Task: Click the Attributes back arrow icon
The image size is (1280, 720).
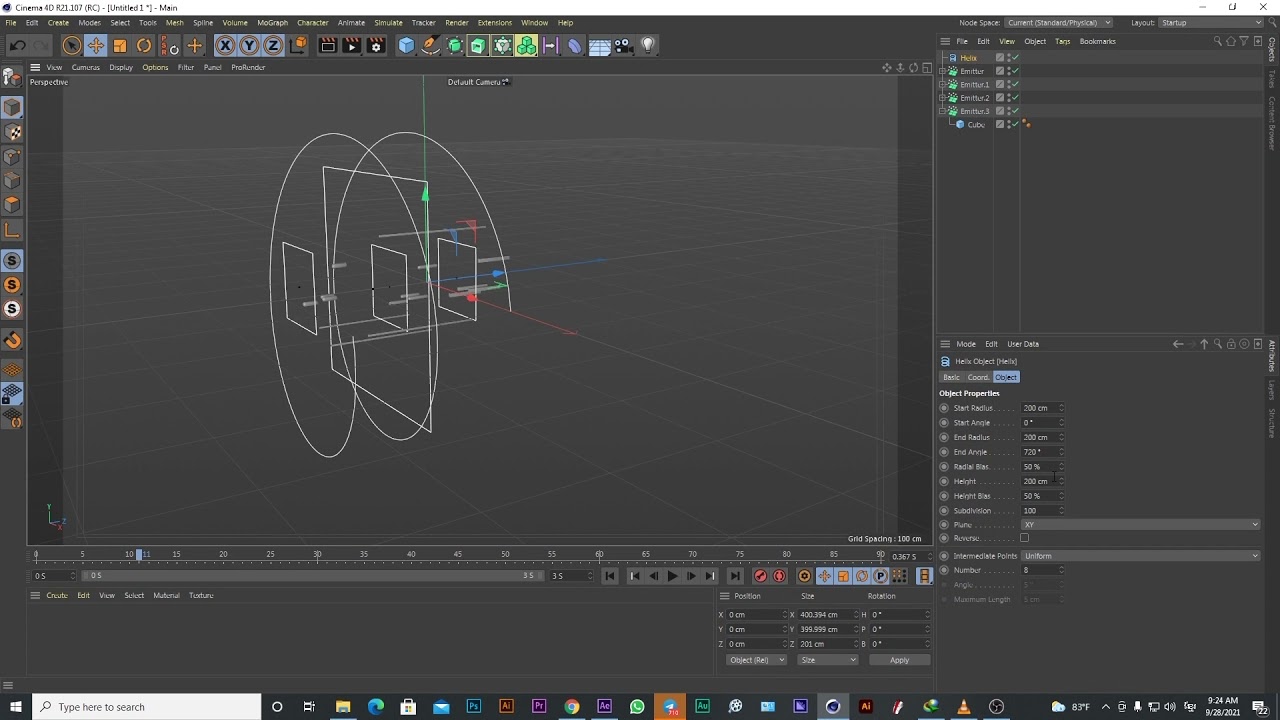Action: point(1178,344)
